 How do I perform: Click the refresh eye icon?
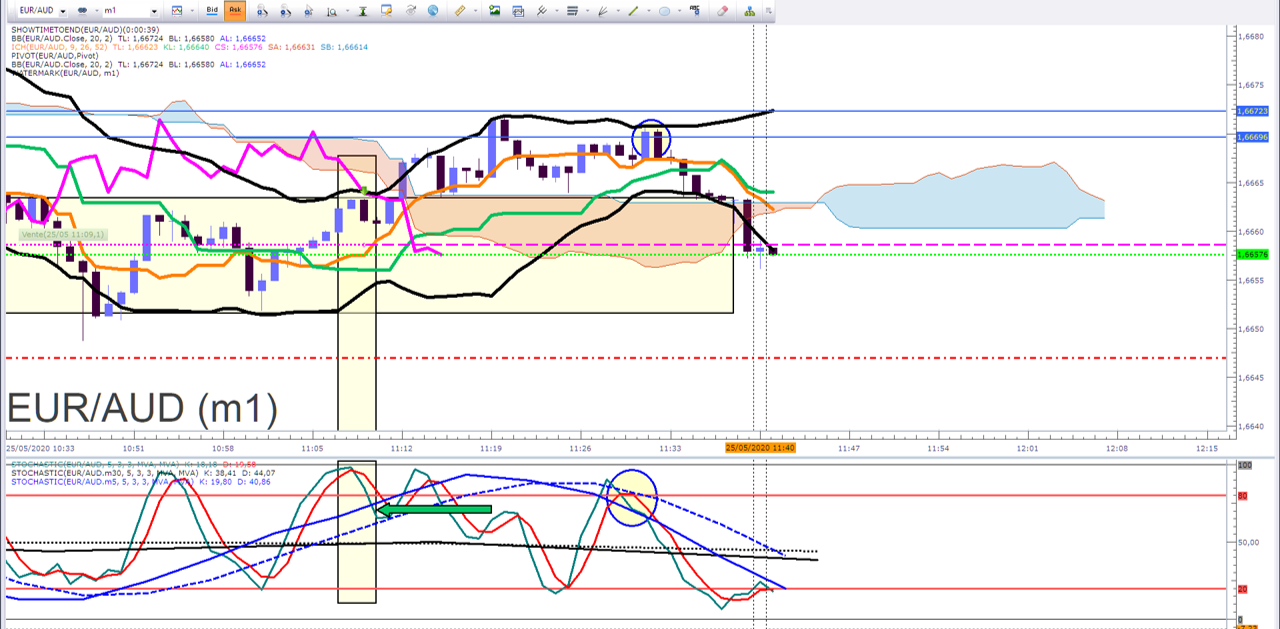click(410, 10)
